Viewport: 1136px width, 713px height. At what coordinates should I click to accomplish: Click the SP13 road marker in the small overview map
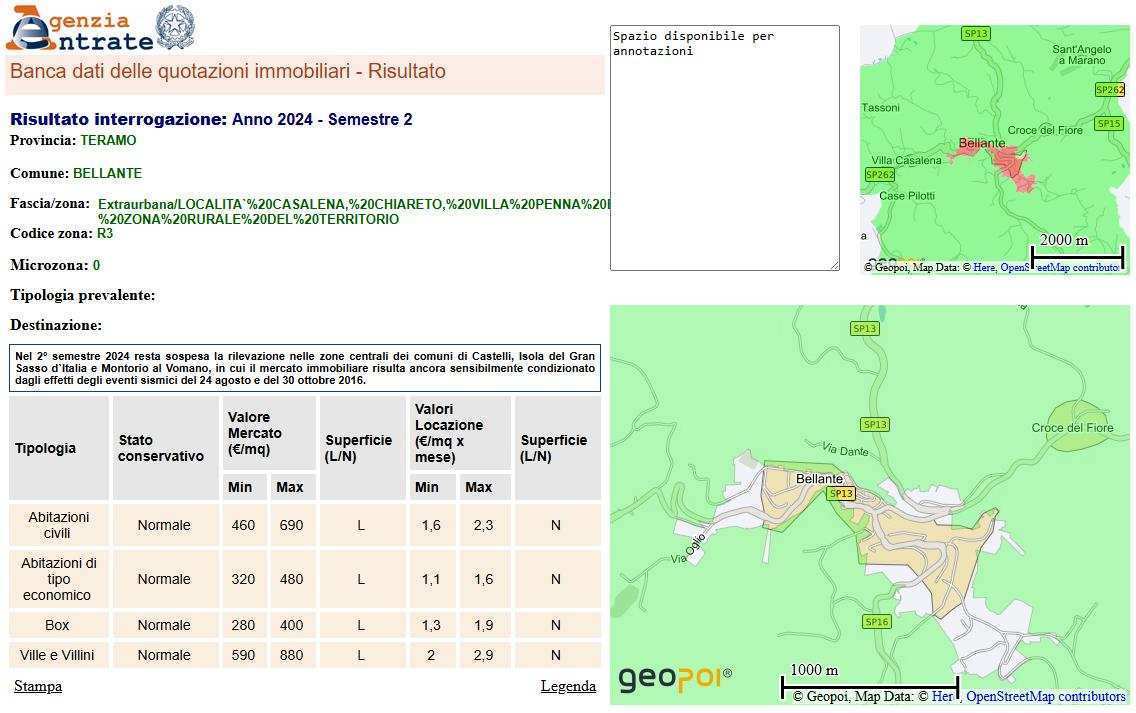point(975,34)
